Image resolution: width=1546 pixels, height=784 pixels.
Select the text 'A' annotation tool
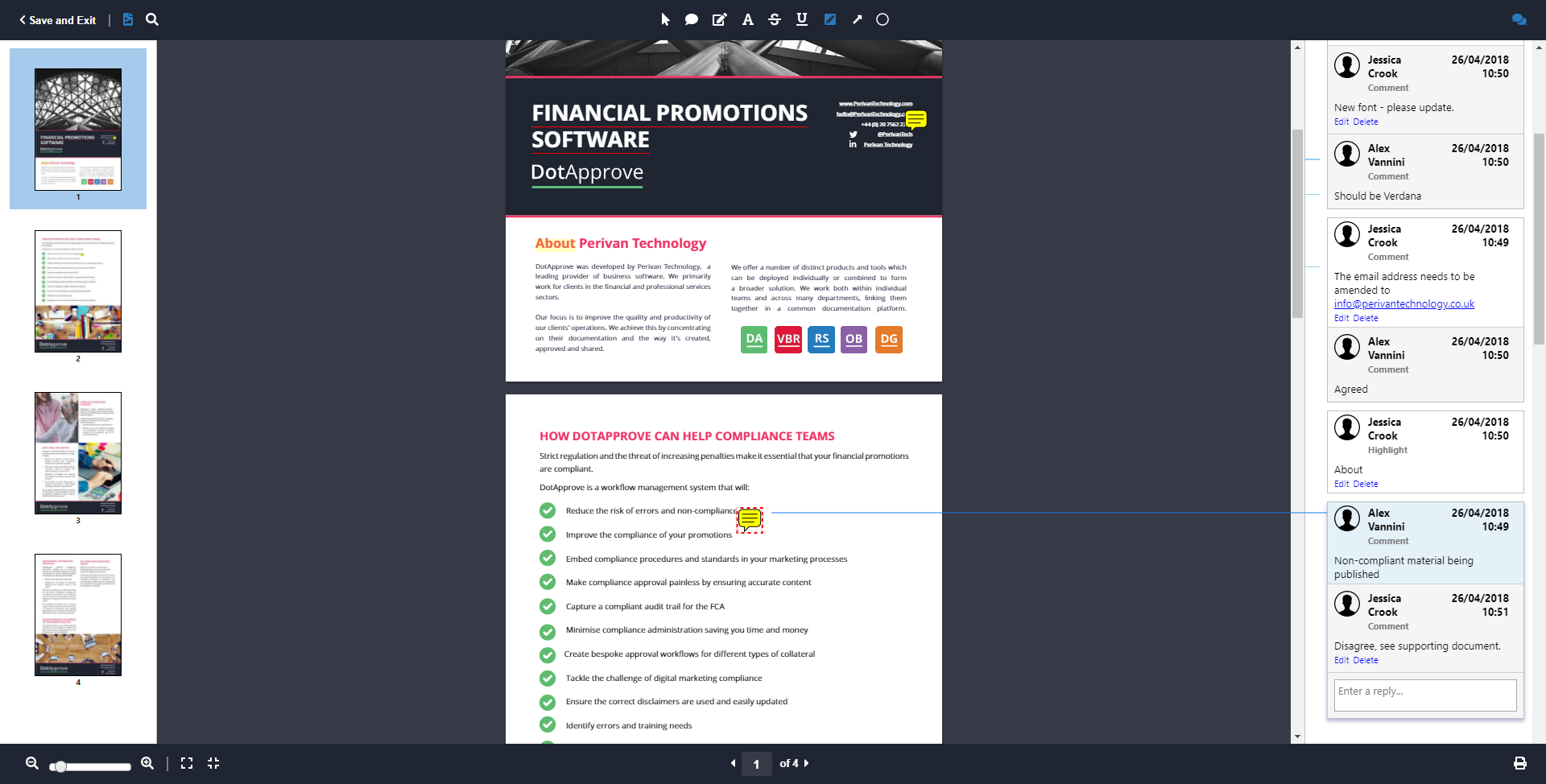(x=747, y=19)
